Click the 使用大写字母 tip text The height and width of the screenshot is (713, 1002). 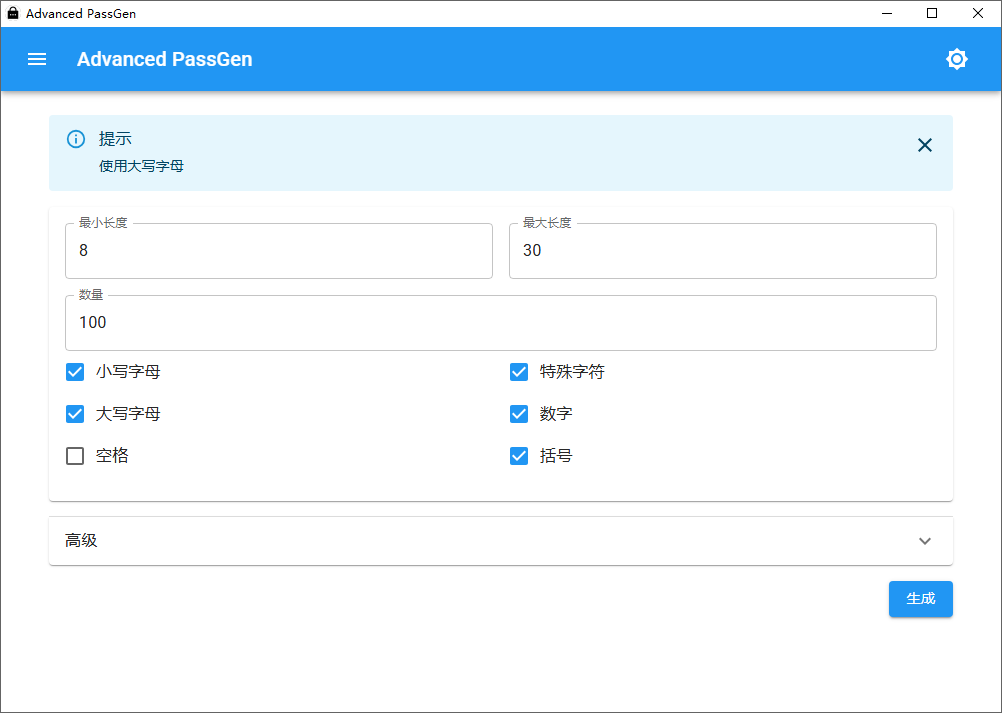(141, 166)
